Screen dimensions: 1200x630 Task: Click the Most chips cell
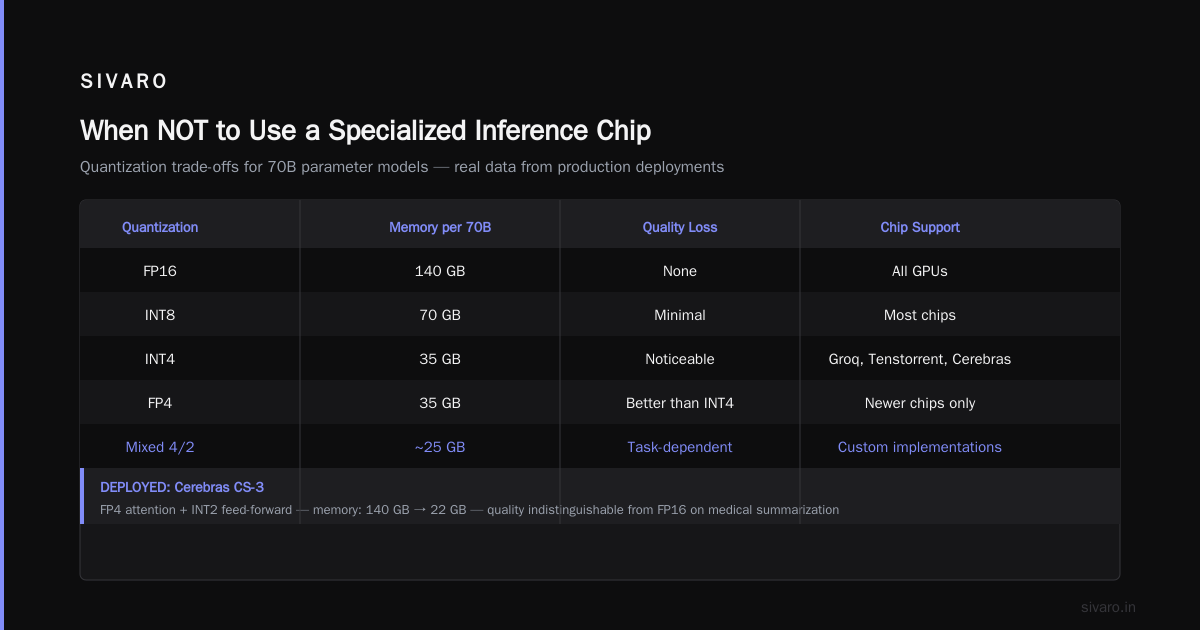(920, 315)
